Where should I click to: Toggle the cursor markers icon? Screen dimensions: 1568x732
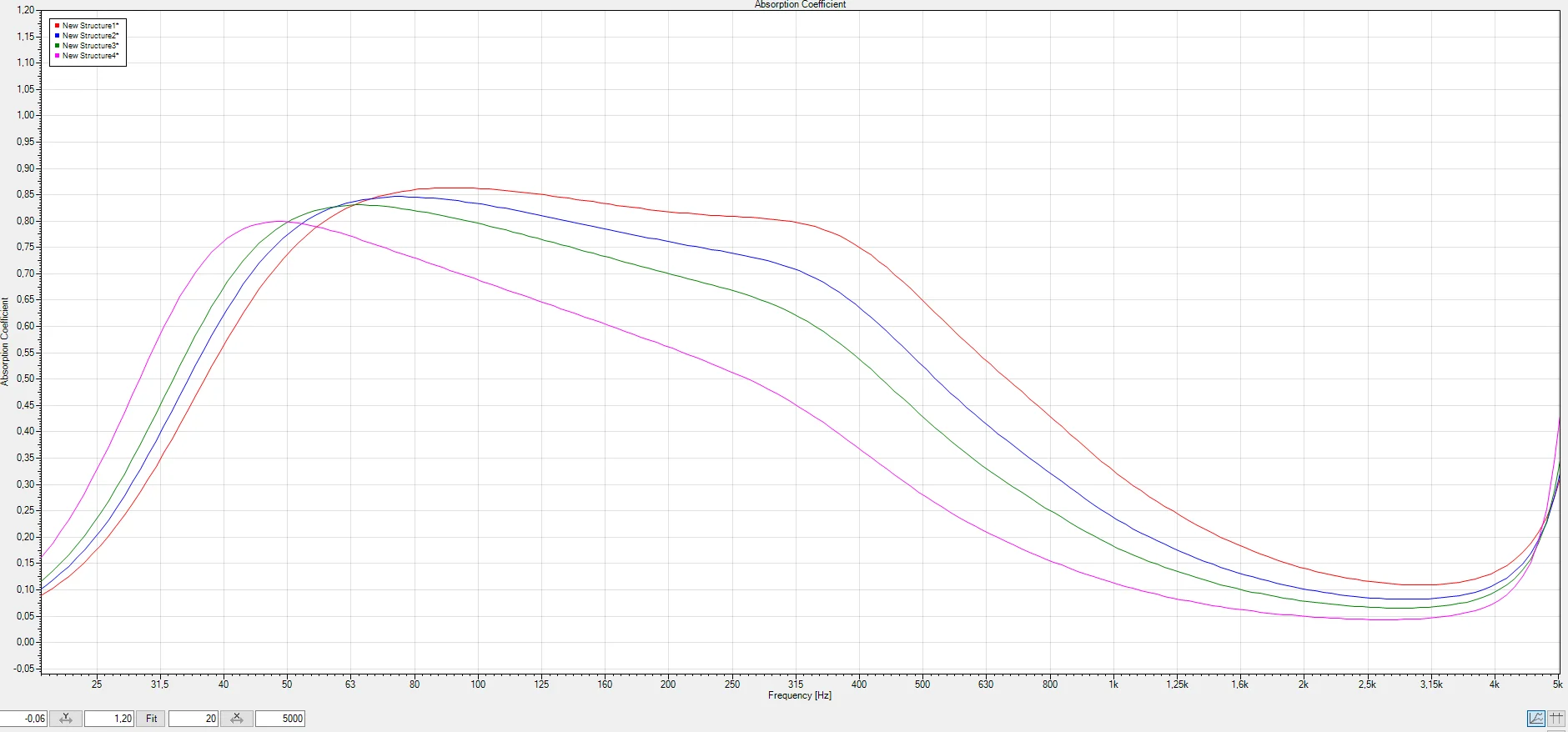pyautogui.click(x=1556, y=718)
